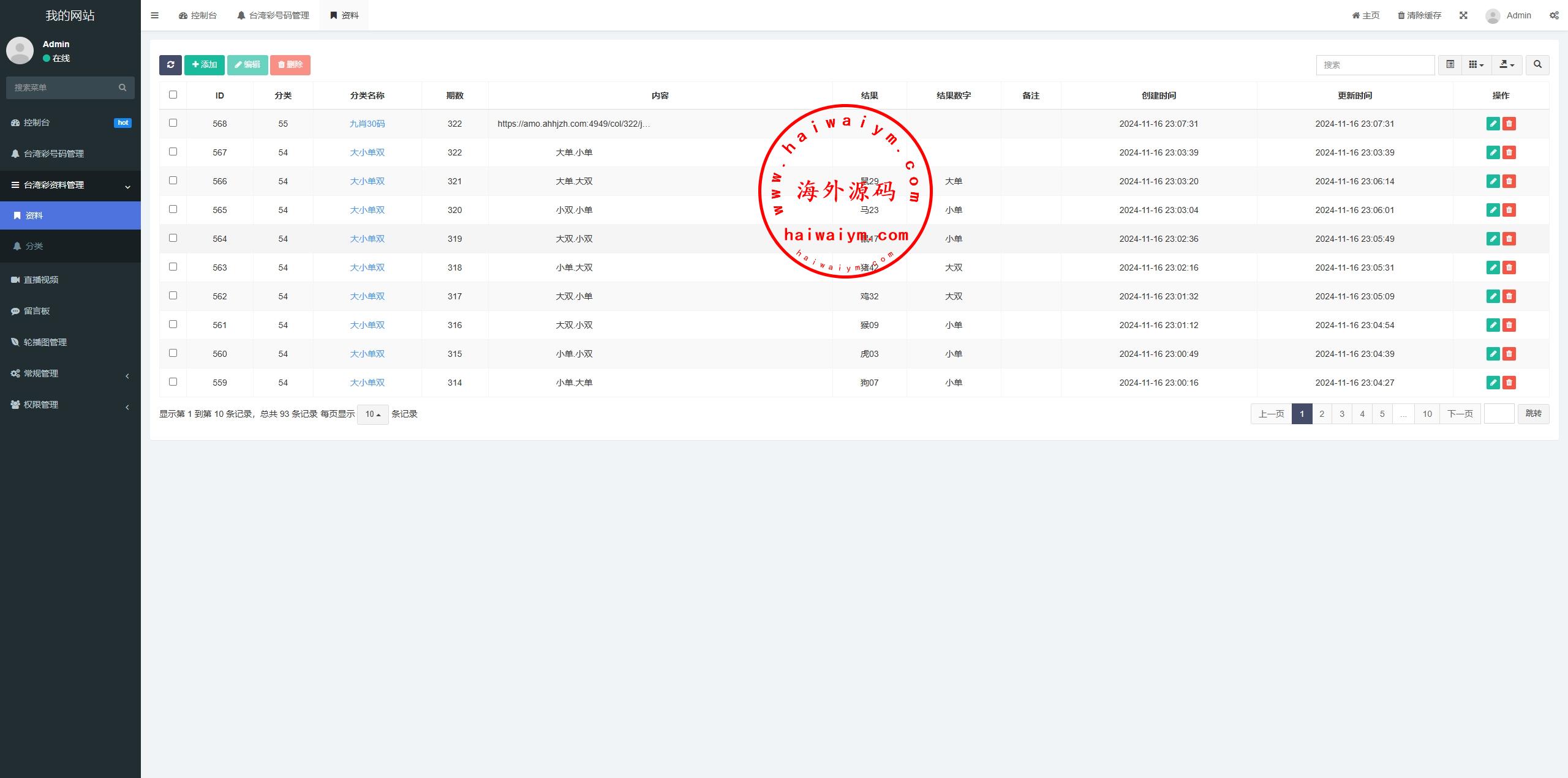Toggle the table card view icon
The image size is (1568, 778).
[1450, 65]
